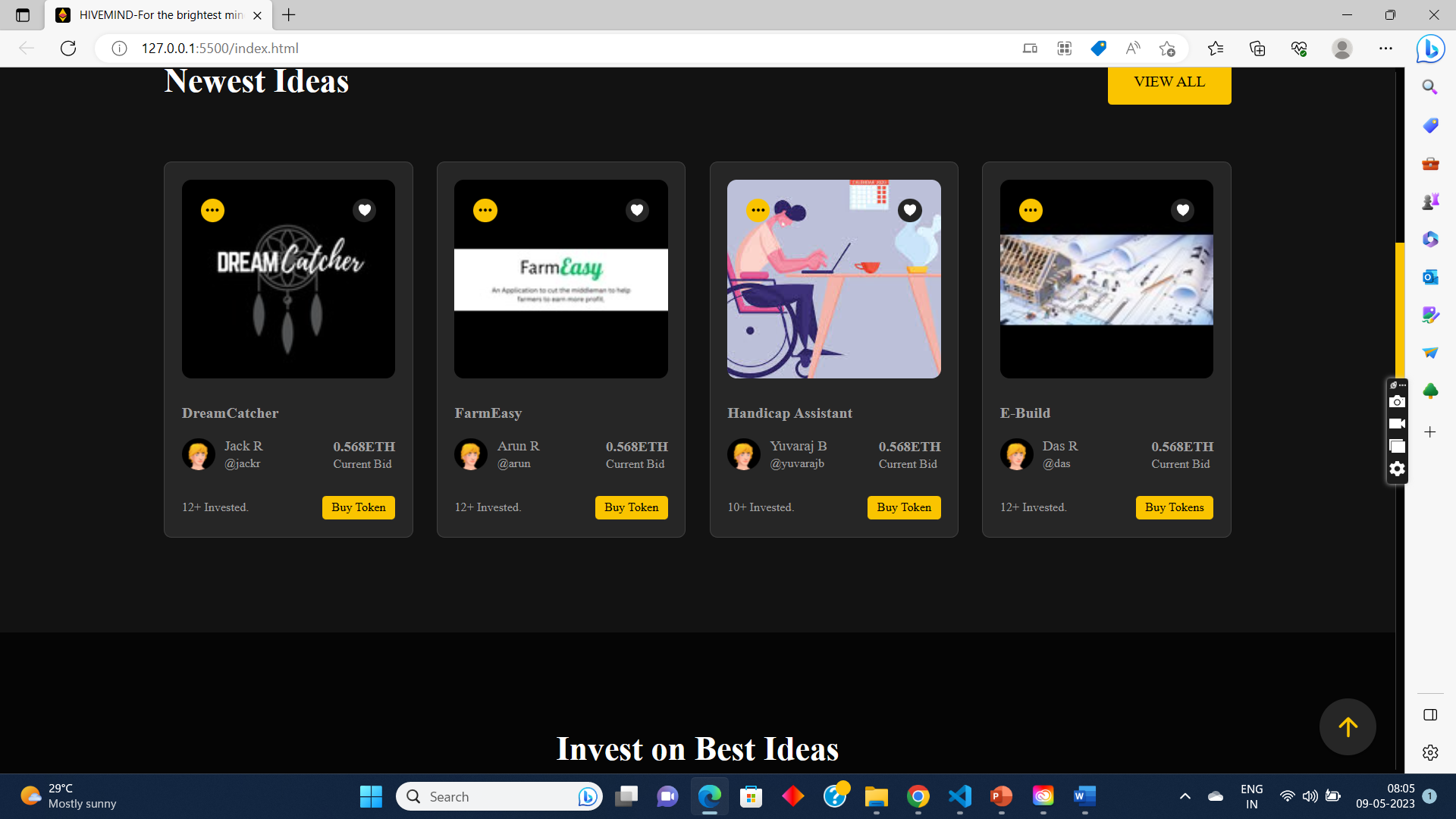
Task: Like the DreamCatcher idea with heart icon
Action: (365, 210)
